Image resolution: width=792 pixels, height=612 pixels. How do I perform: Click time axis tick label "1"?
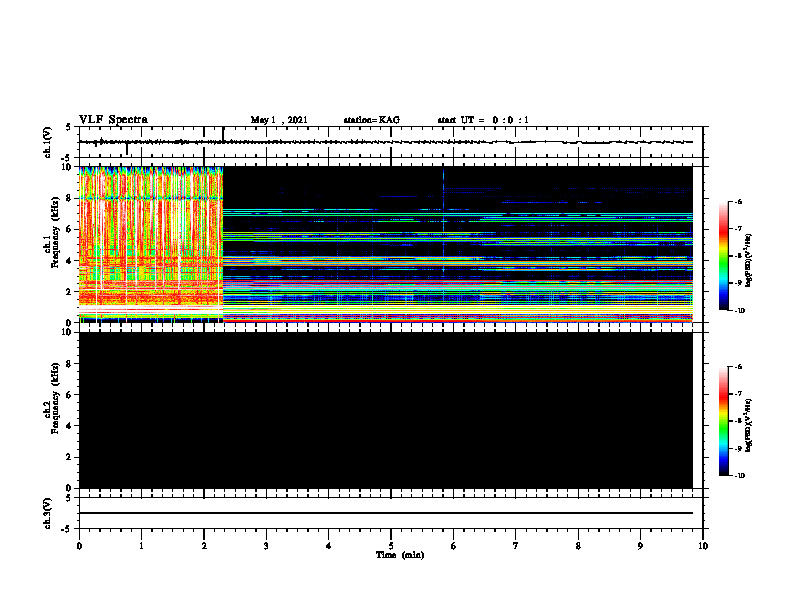tap(141, 546)
